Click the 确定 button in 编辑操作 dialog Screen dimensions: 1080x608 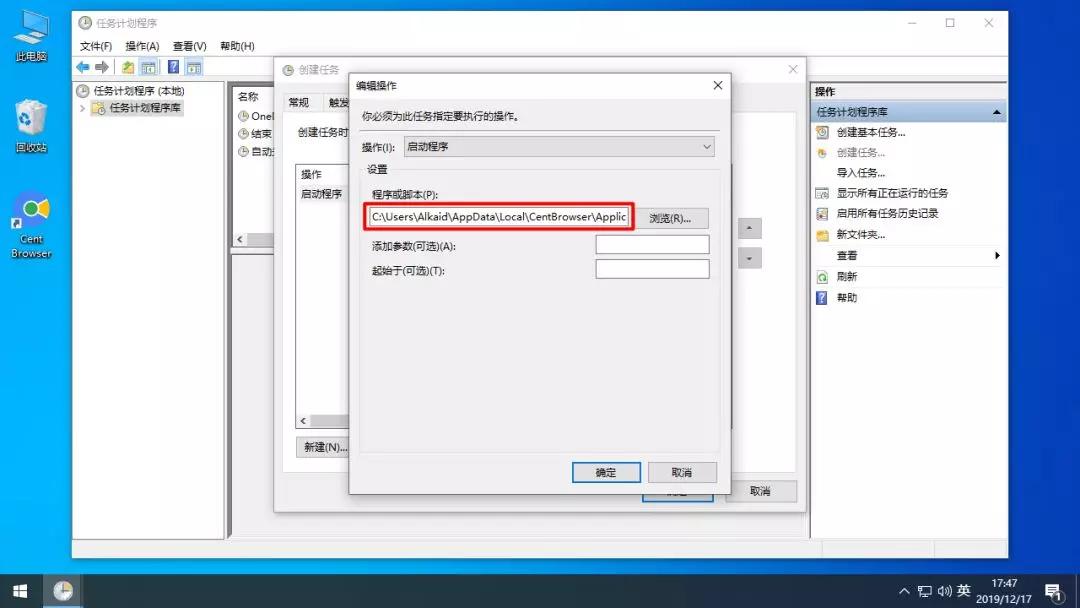pos(606,471)
